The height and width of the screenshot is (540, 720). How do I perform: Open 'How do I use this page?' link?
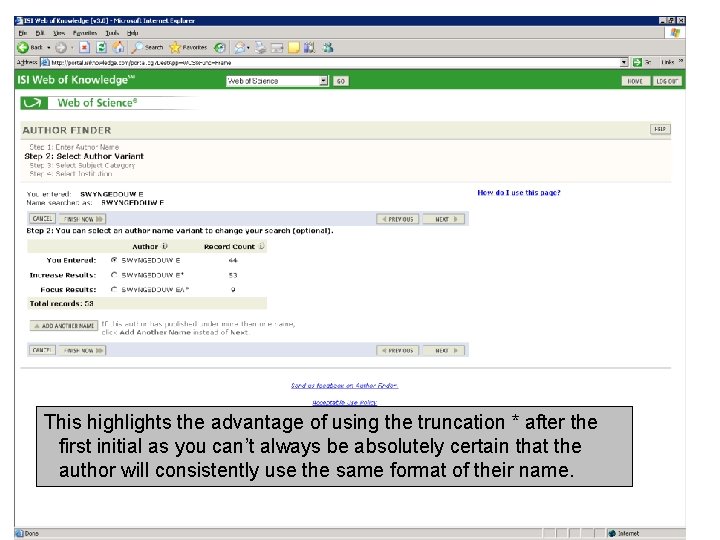tap(519, 193)
